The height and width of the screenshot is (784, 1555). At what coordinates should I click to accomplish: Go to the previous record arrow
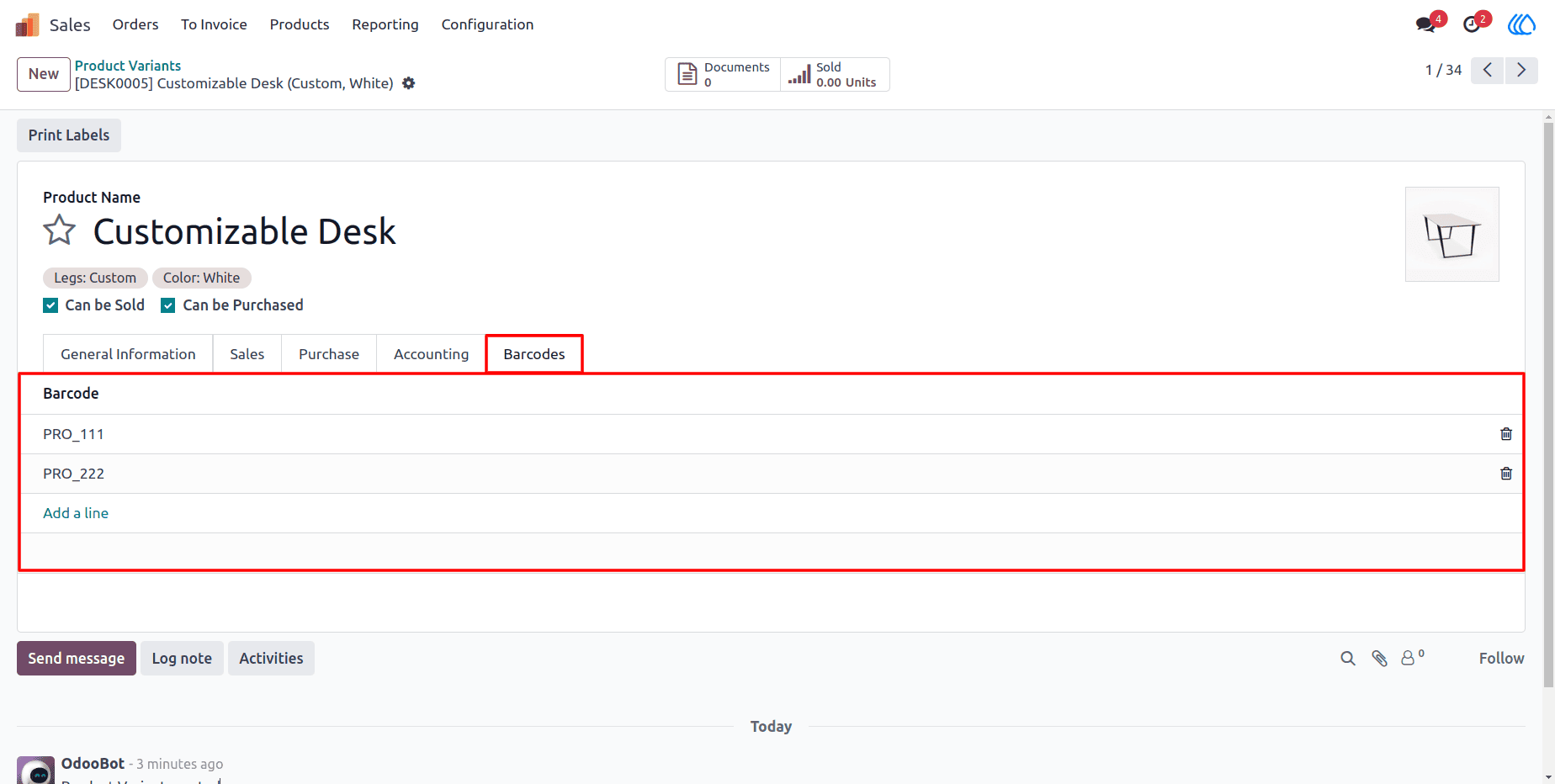point(1488,70)
